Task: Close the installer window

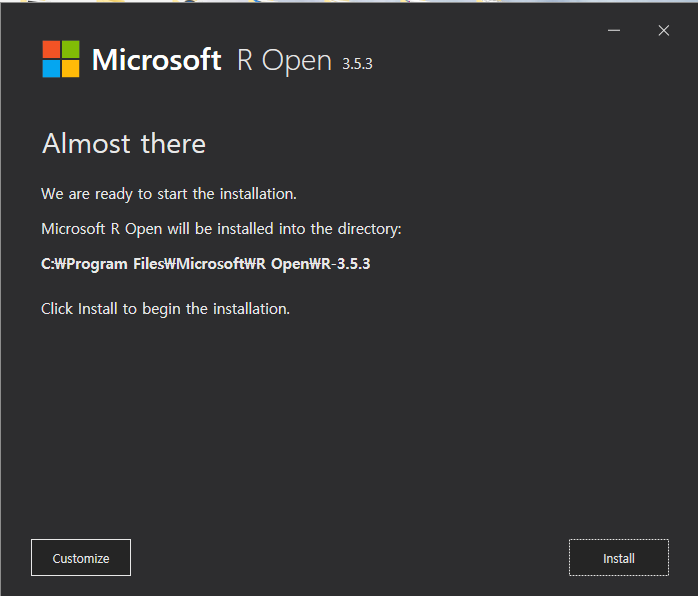Action: 663,30
